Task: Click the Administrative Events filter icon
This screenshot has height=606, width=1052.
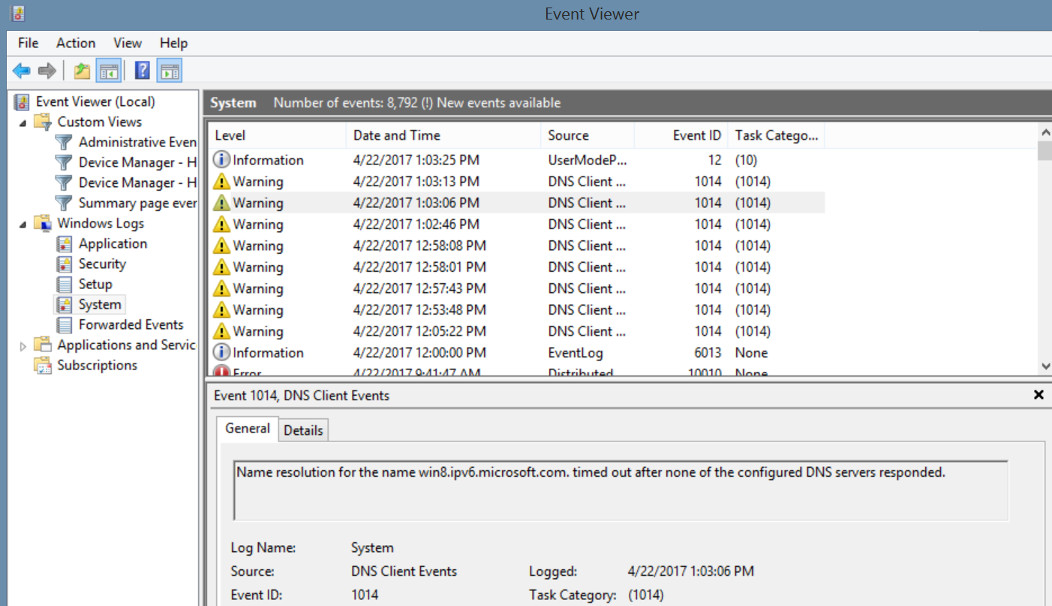Action: tap(64, 142)
